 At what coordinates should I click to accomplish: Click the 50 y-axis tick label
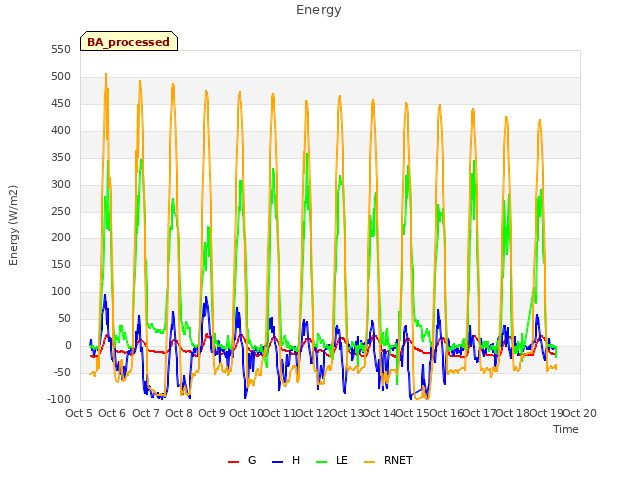[64, 318]
